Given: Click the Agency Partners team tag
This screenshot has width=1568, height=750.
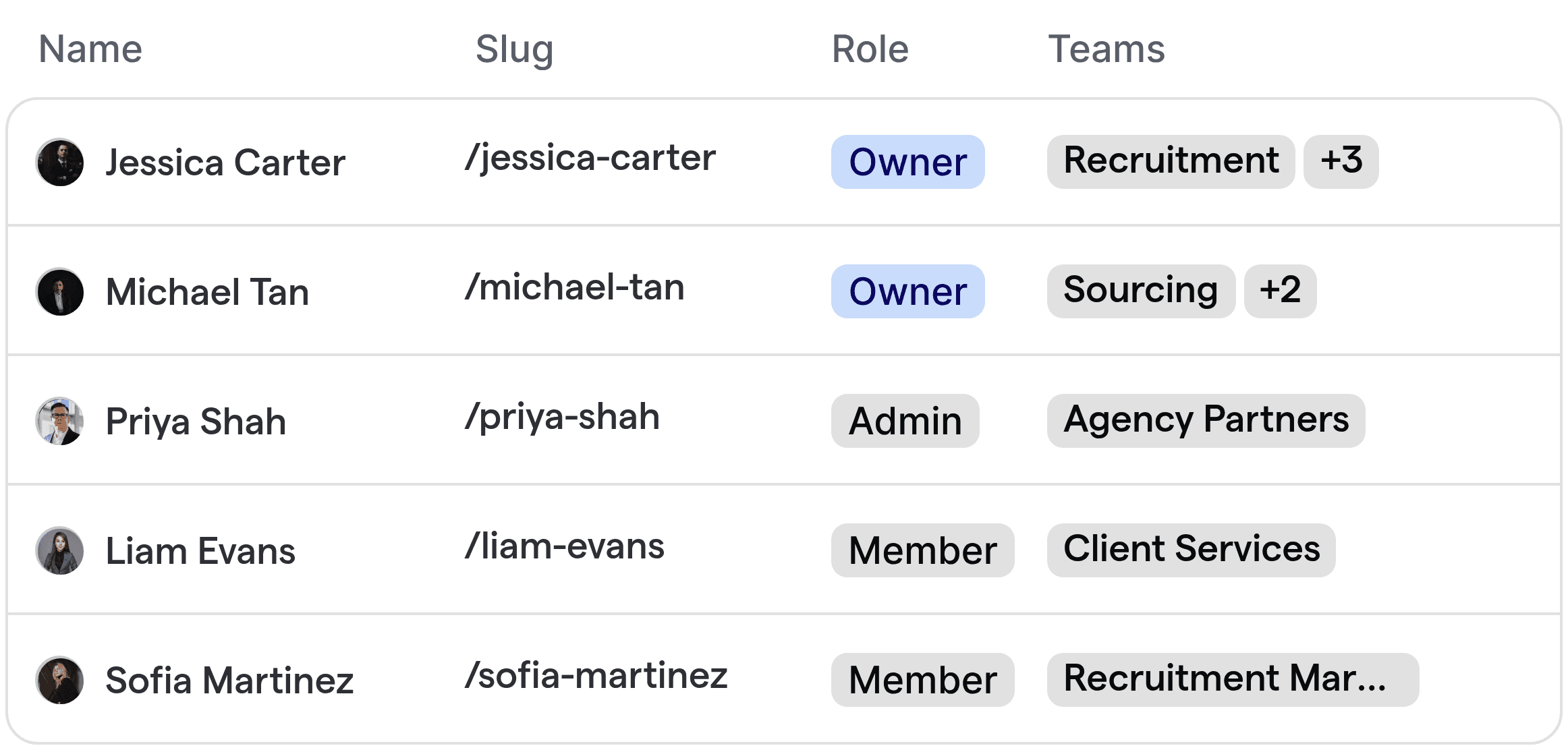Looking at the screenshot, I should [x=1206, y=421].
